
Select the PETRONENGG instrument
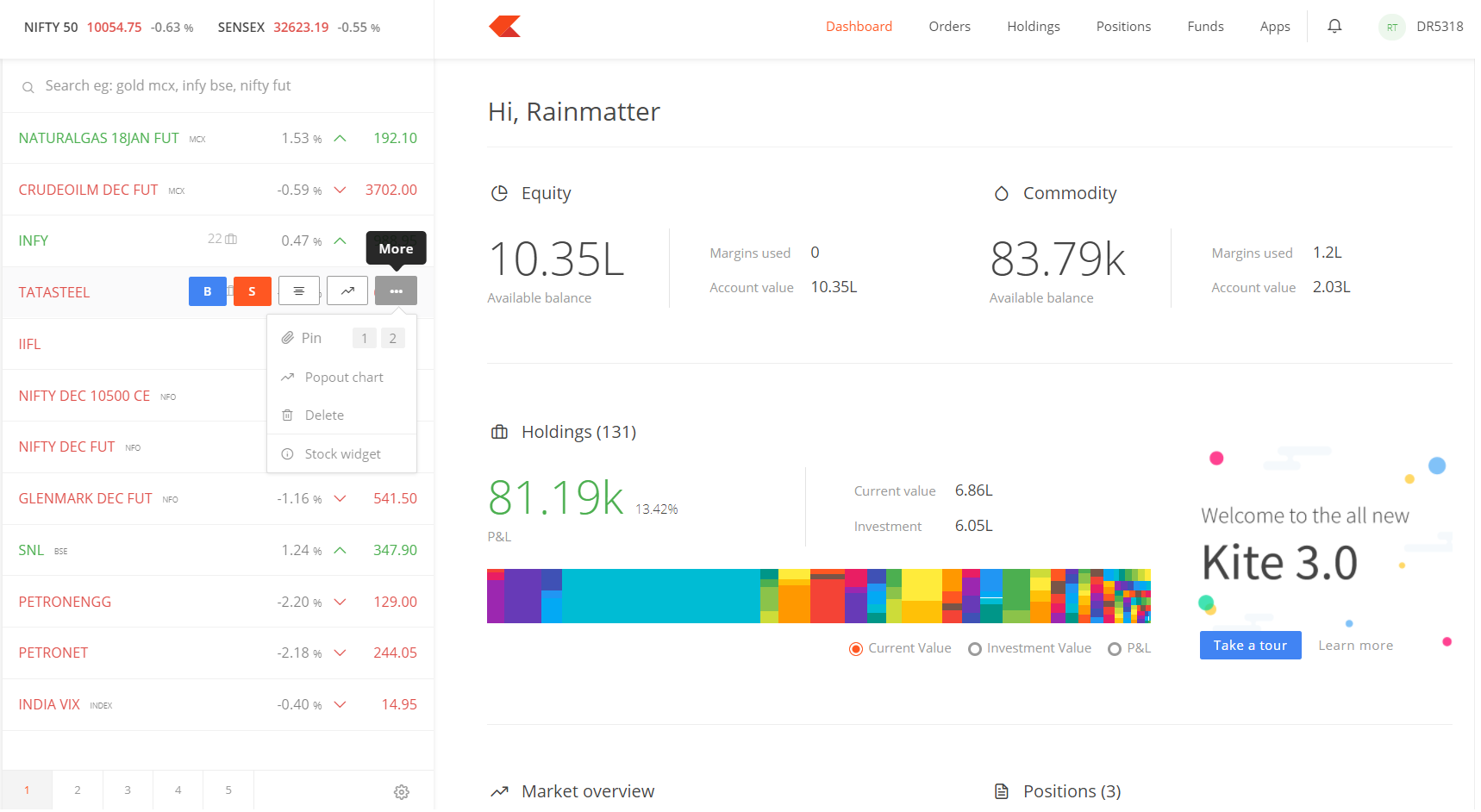219,603
